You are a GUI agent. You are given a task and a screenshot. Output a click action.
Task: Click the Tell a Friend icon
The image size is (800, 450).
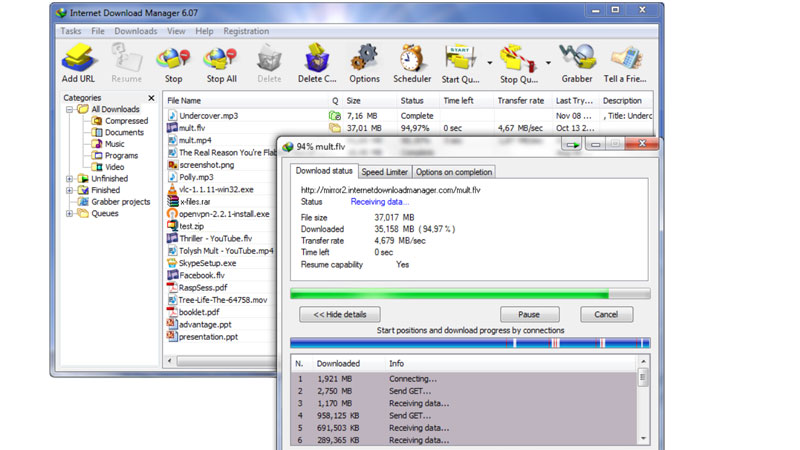tap(625, 64)
